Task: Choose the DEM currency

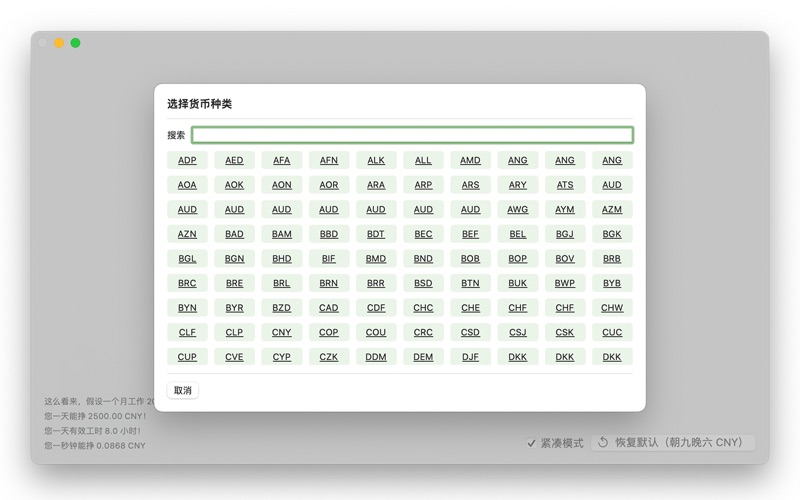Action: click(423, 357)
